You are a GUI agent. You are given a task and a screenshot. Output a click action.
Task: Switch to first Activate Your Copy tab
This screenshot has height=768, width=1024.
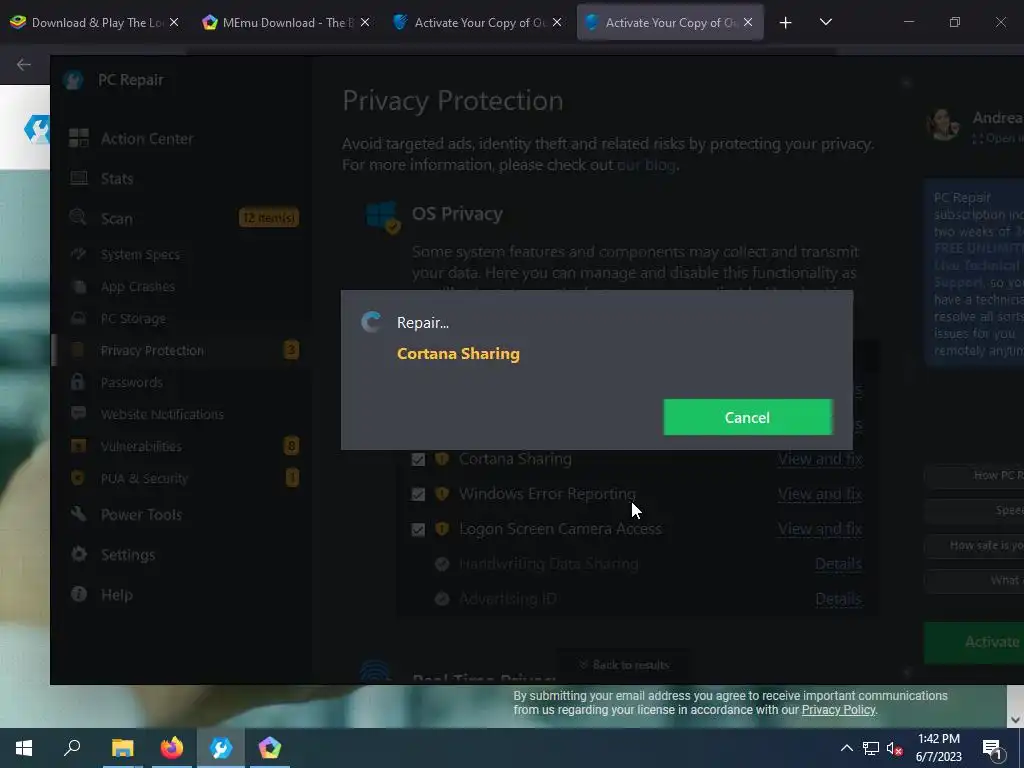click(x=477, y=22)
